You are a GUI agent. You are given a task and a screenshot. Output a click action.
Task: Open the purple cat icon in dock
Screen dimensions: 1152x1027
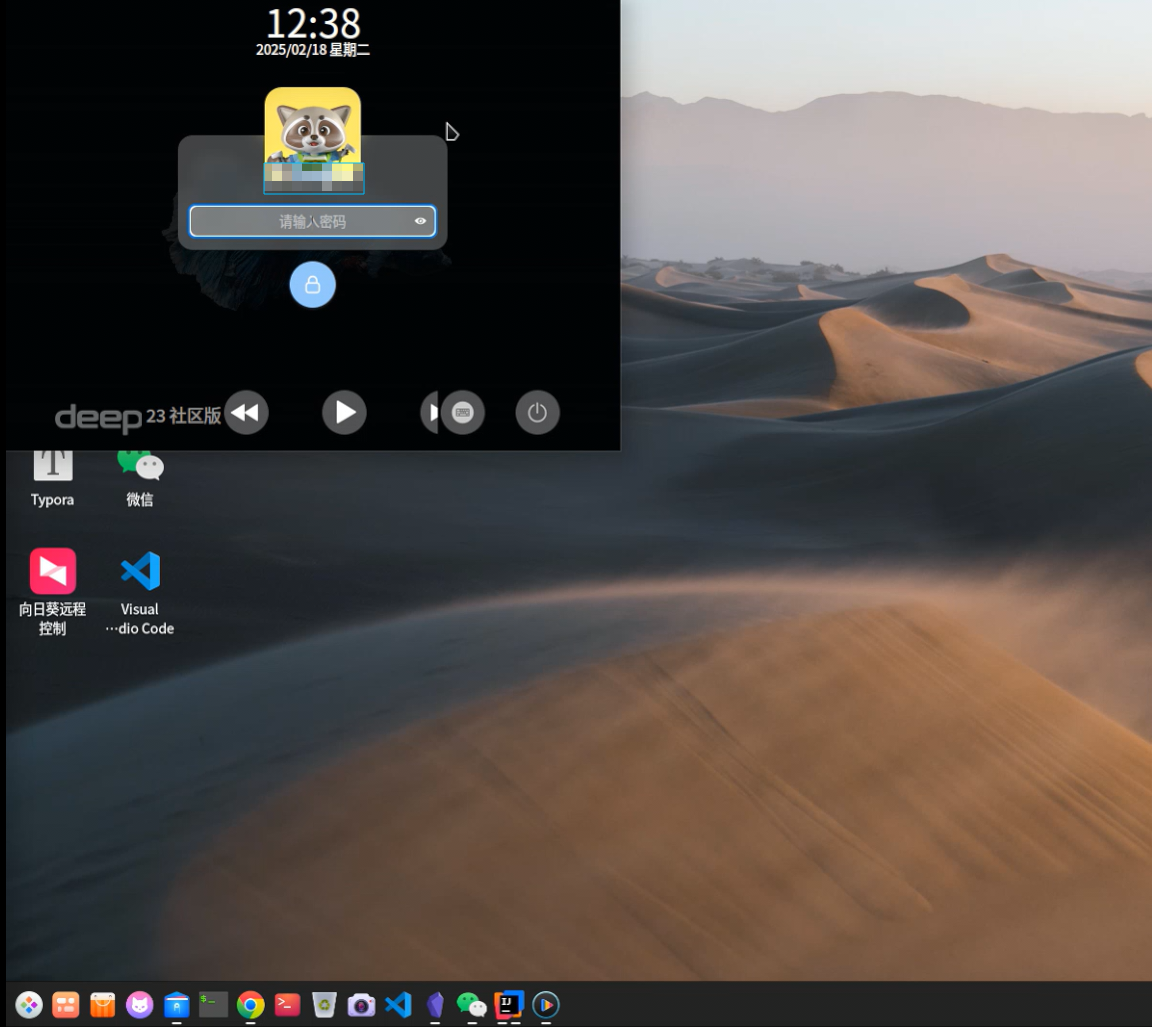[x=140, y=1004]
